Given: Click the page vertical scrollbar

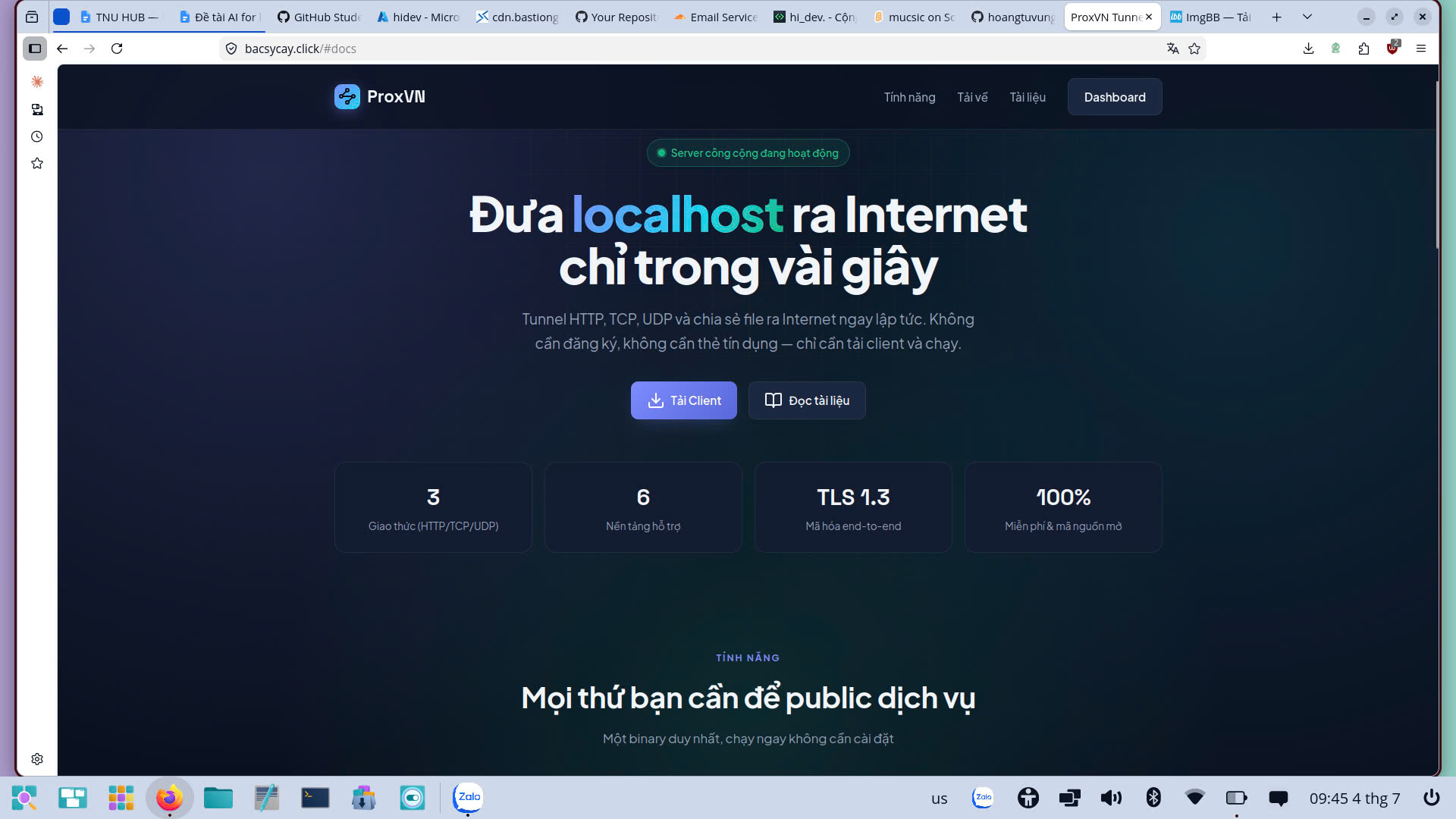Looking at the screenshot, I should [1437, 165].
